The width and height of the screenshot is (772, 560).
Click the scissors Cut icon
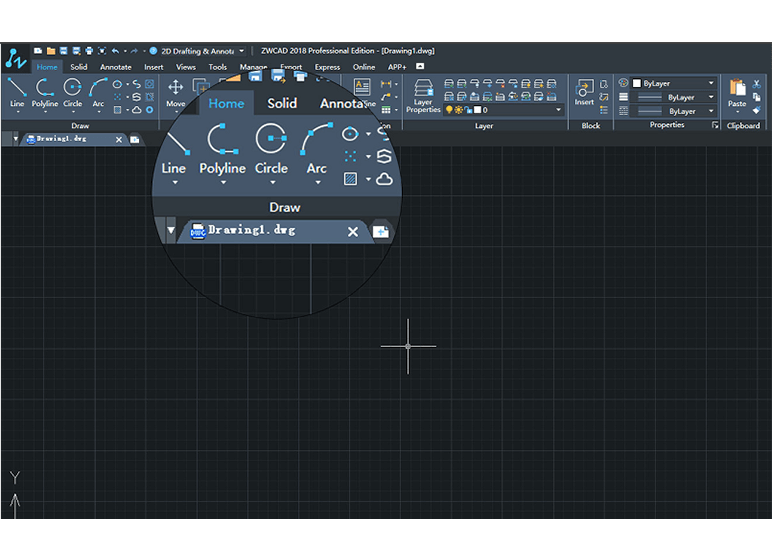(x=757, y=84)
